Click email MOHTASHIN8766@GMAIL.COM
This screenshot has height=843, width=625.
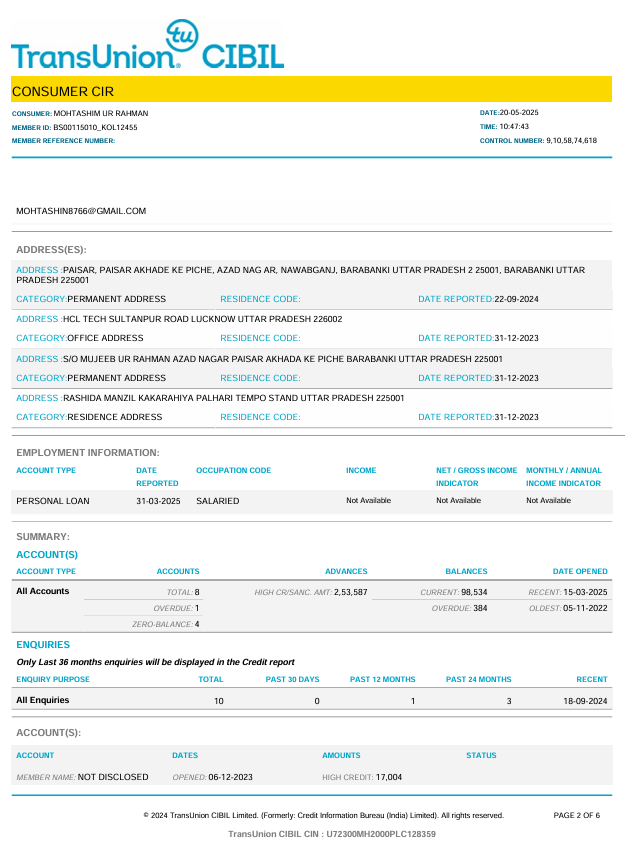pyautogui.click(x=81, y=211)
